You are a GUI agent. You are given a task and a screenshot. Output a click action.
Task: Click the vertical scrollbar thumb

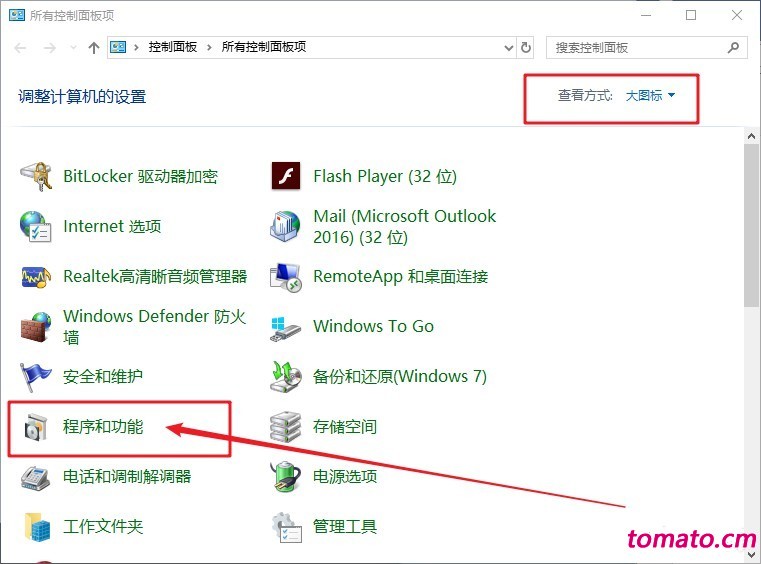pyautogui.click(x=751, y=225)
